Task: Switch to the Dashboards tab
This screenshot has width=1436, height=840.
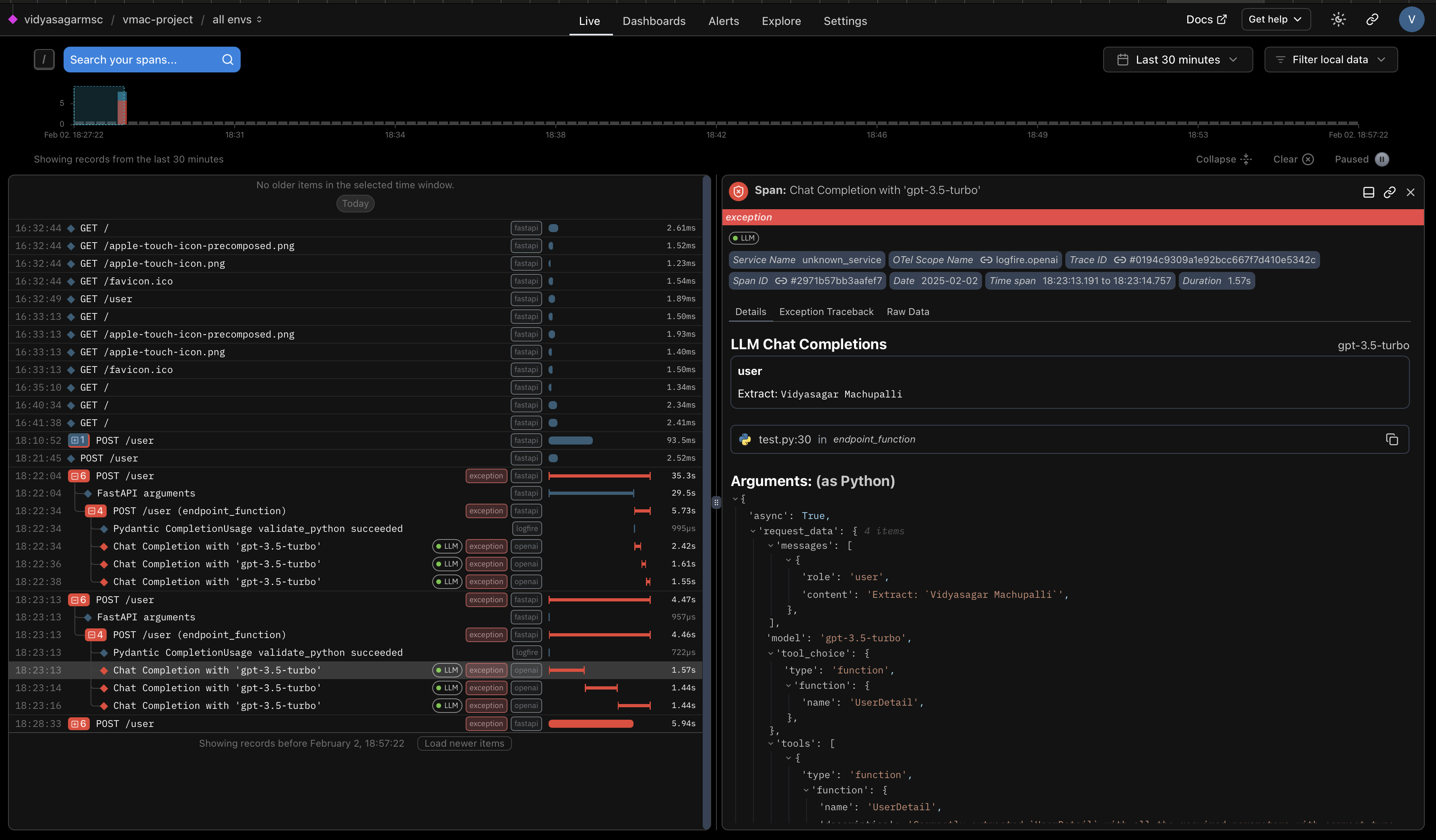Action: click(x=654, y=21)
